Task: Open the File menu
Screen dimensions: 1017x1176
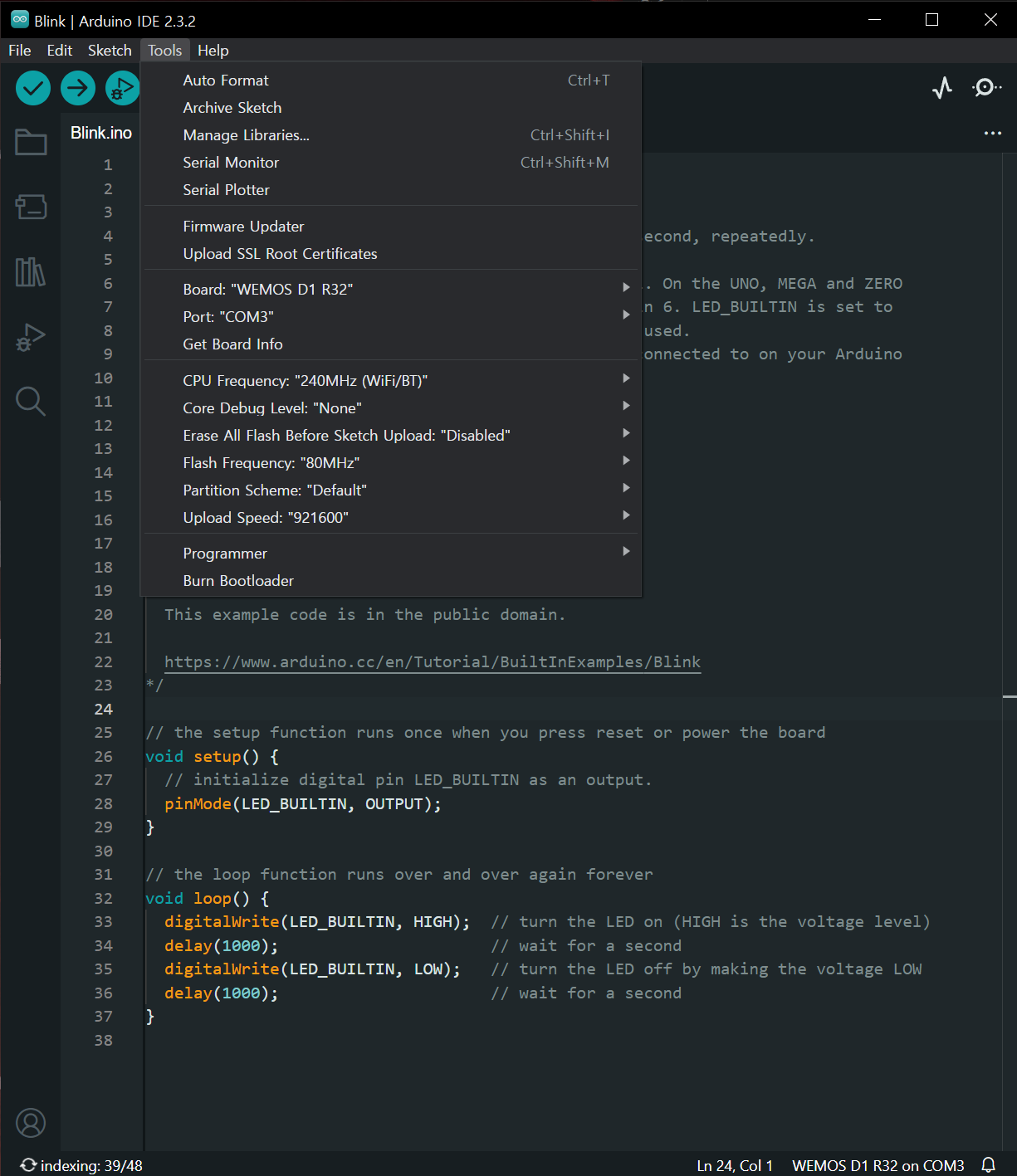Action: click(x=20, y=51)
